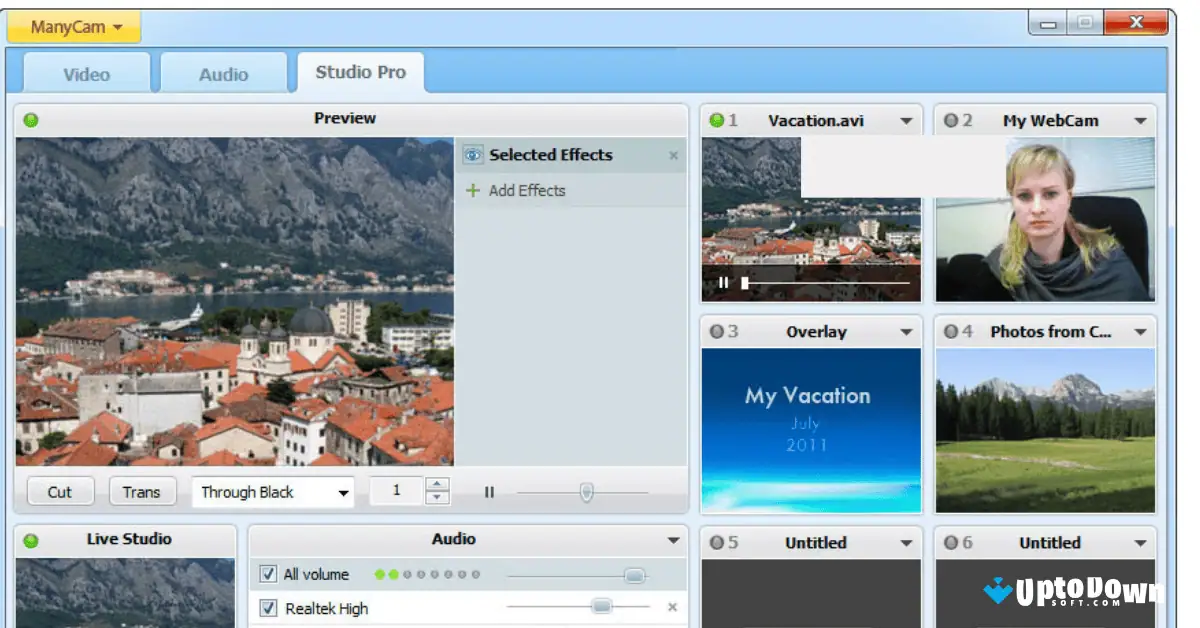The height and width of the screenshot is (628, 1200).
Task: Click the Live Studio green indicator
Action: click(x=30, y=539)
